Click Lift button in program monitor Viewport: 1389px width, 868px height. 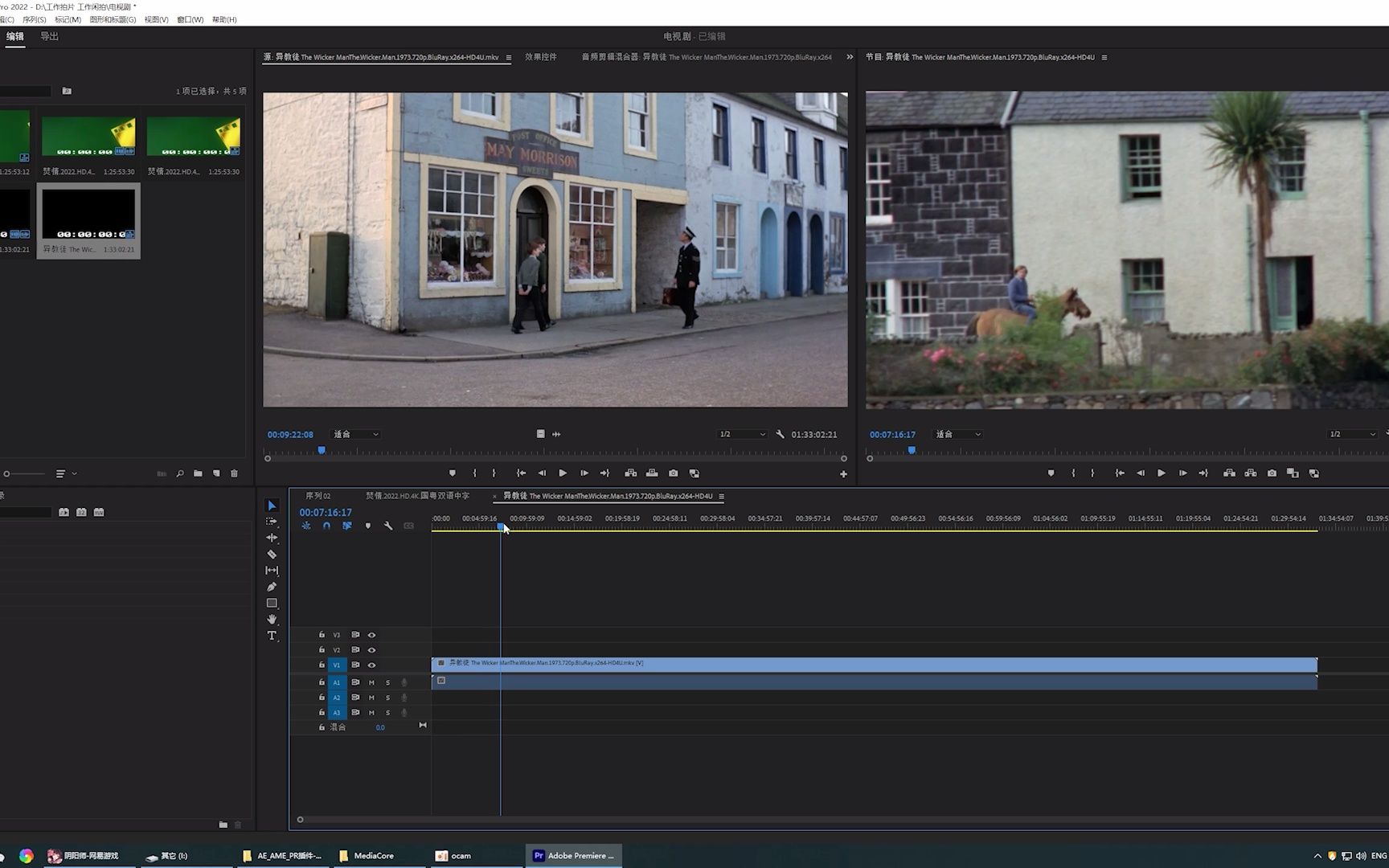[1229, 473]
